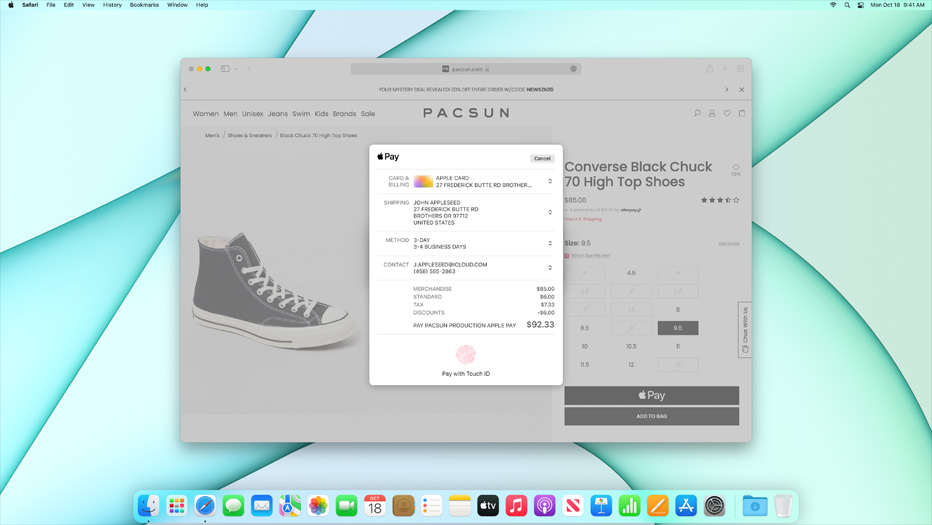Select shoe size 11
Image resolution: width=932 pixels, height=525 pixels.
coord(678,346)
